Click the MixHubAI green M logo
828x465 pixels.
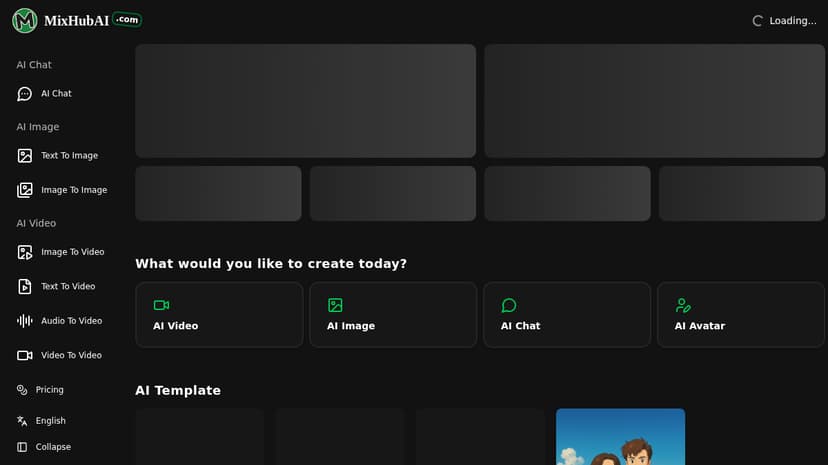pos(25,21)
